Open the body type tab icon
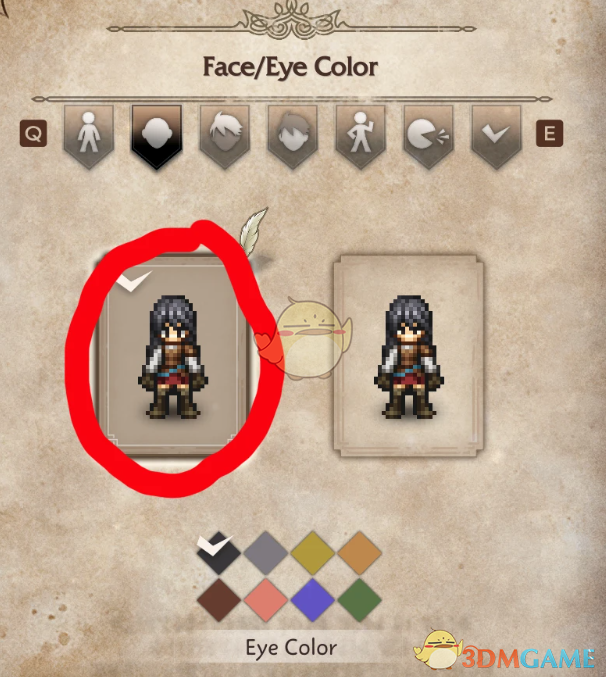This screenshot has height=677, width=606. [x=89, y=135]
